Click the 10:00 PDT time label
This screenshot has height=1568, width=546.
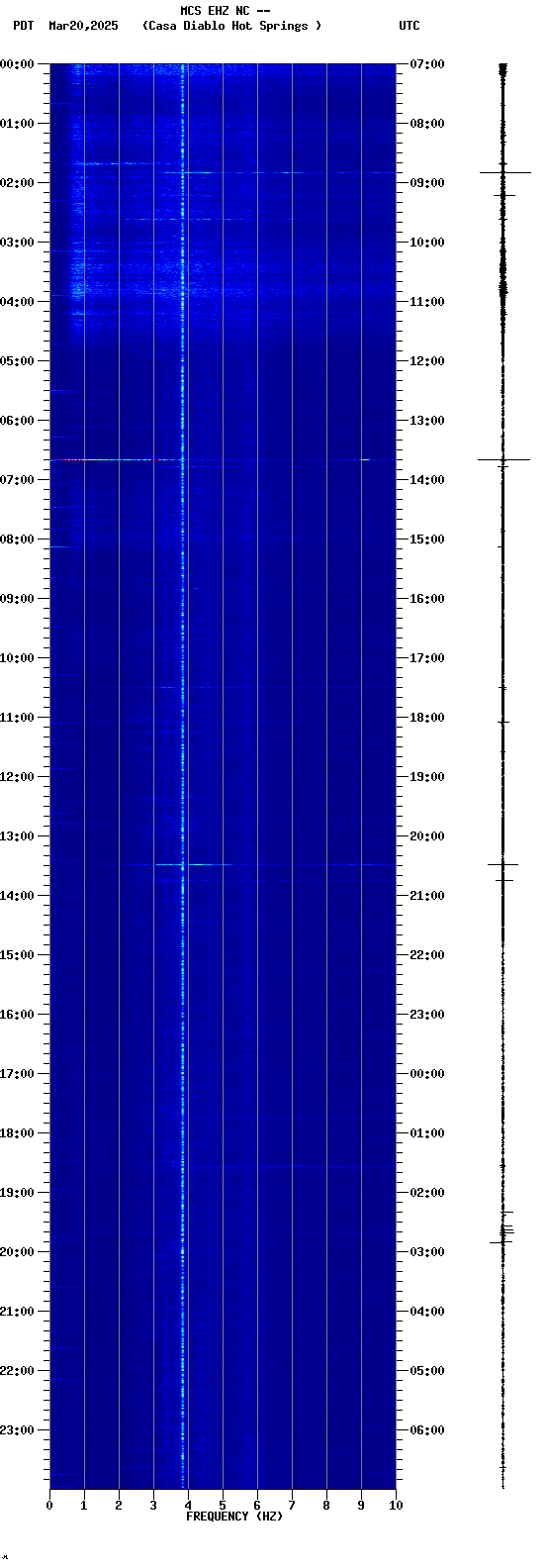click(18, 657)
